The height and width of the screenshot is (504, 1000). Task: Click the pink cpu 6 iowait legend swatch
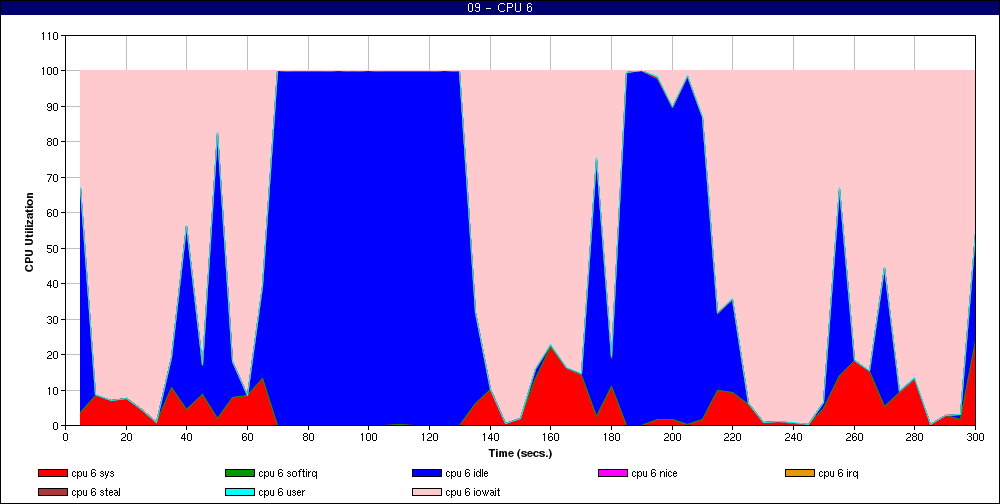427,493
